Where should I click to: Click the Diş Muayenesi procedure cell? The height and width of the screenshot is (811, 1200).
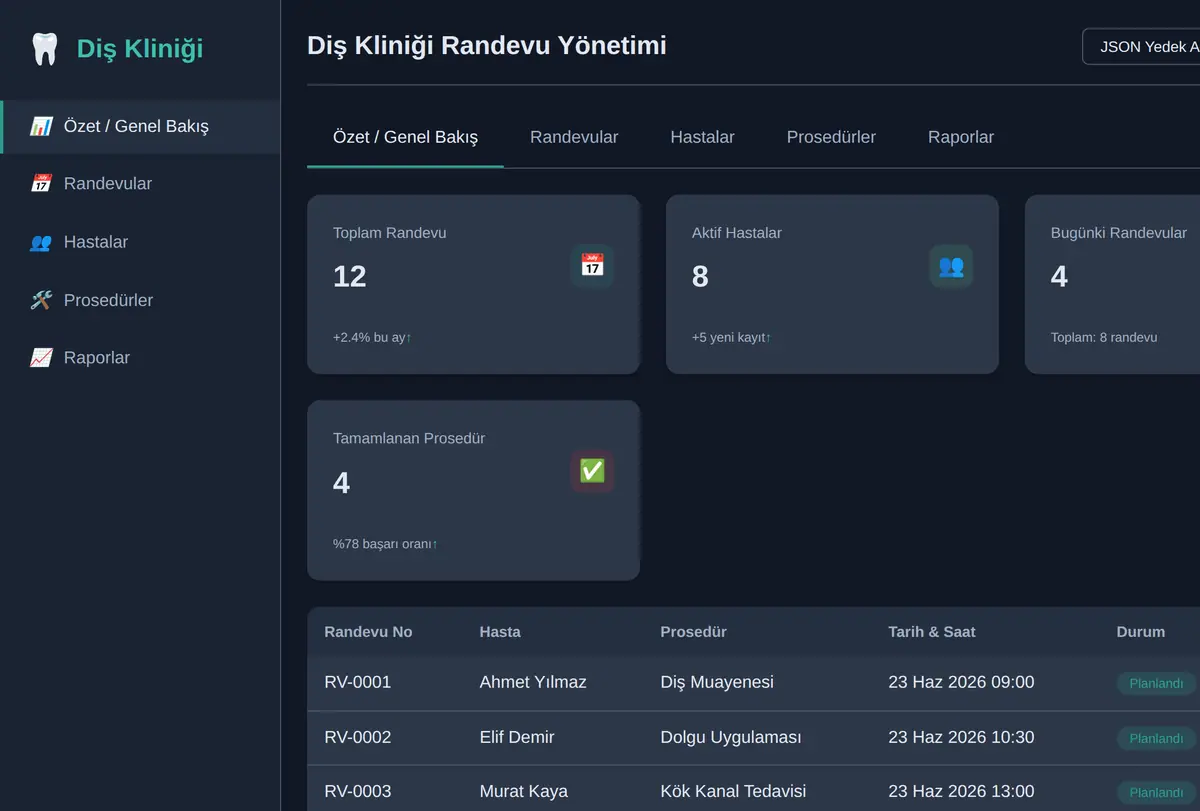coord(717,682)
